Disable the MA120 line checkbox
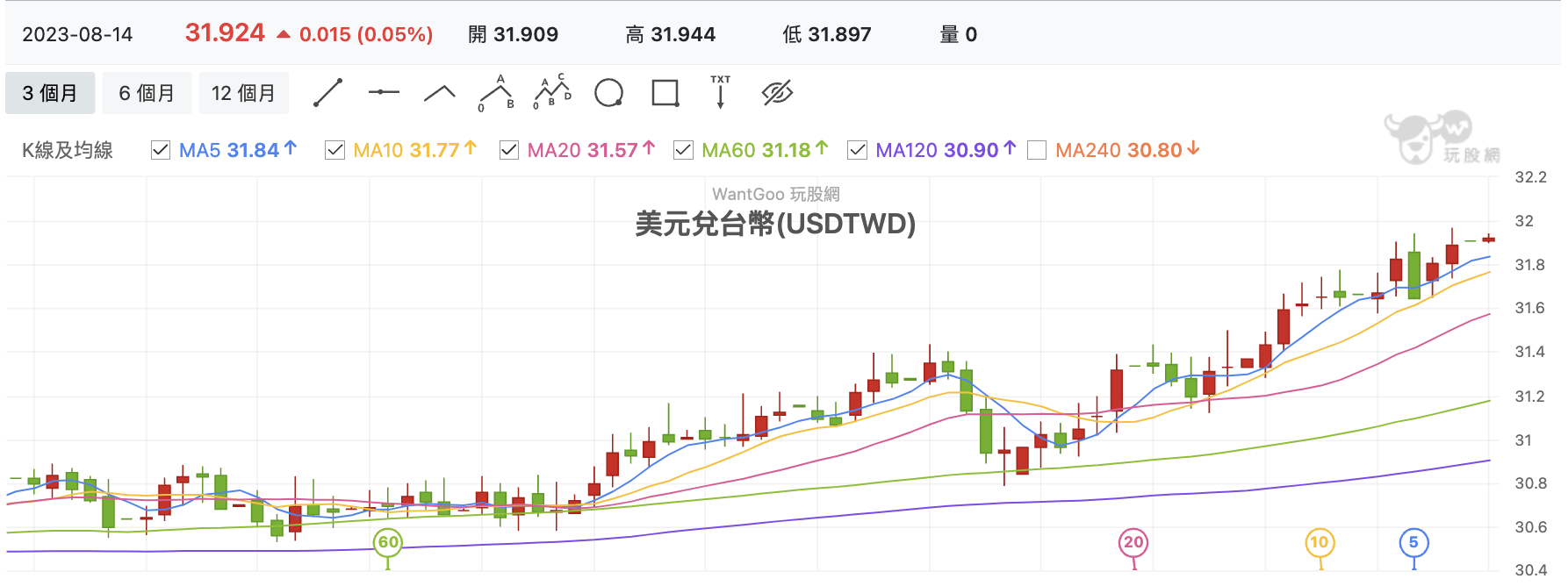This screenshot has width=1568, height=586. point(857,150)
